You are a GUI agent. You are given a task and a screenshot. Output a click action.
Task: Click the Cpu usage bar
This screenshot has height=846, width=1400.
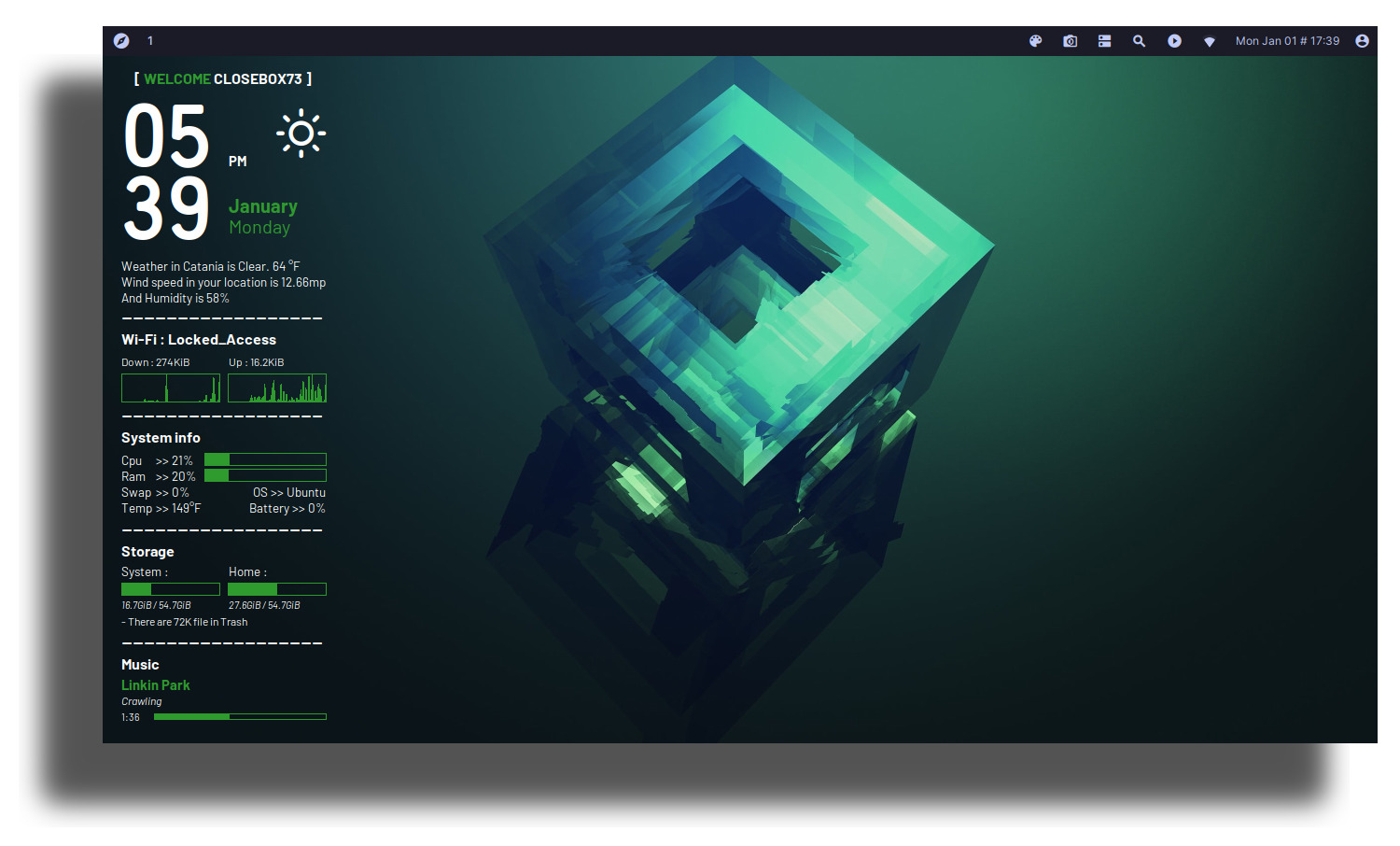point(265,459)
